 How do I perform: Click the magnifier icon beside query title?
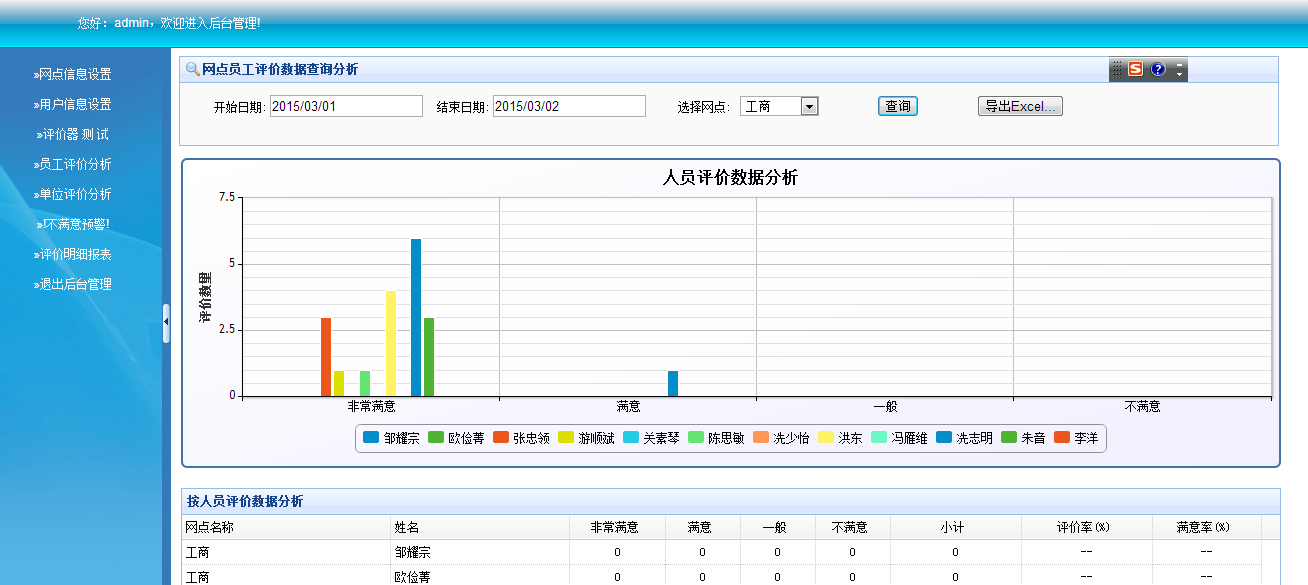pos(193,69)
